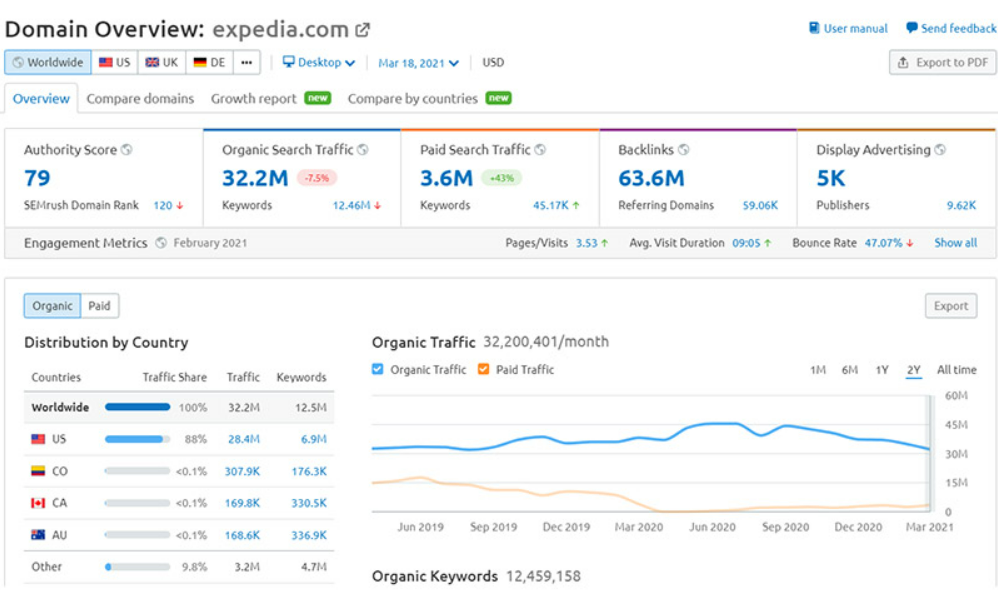Screen dimensions: 998x607
Task: Click info icon beside Engagement Metrics
Action: 161,242
